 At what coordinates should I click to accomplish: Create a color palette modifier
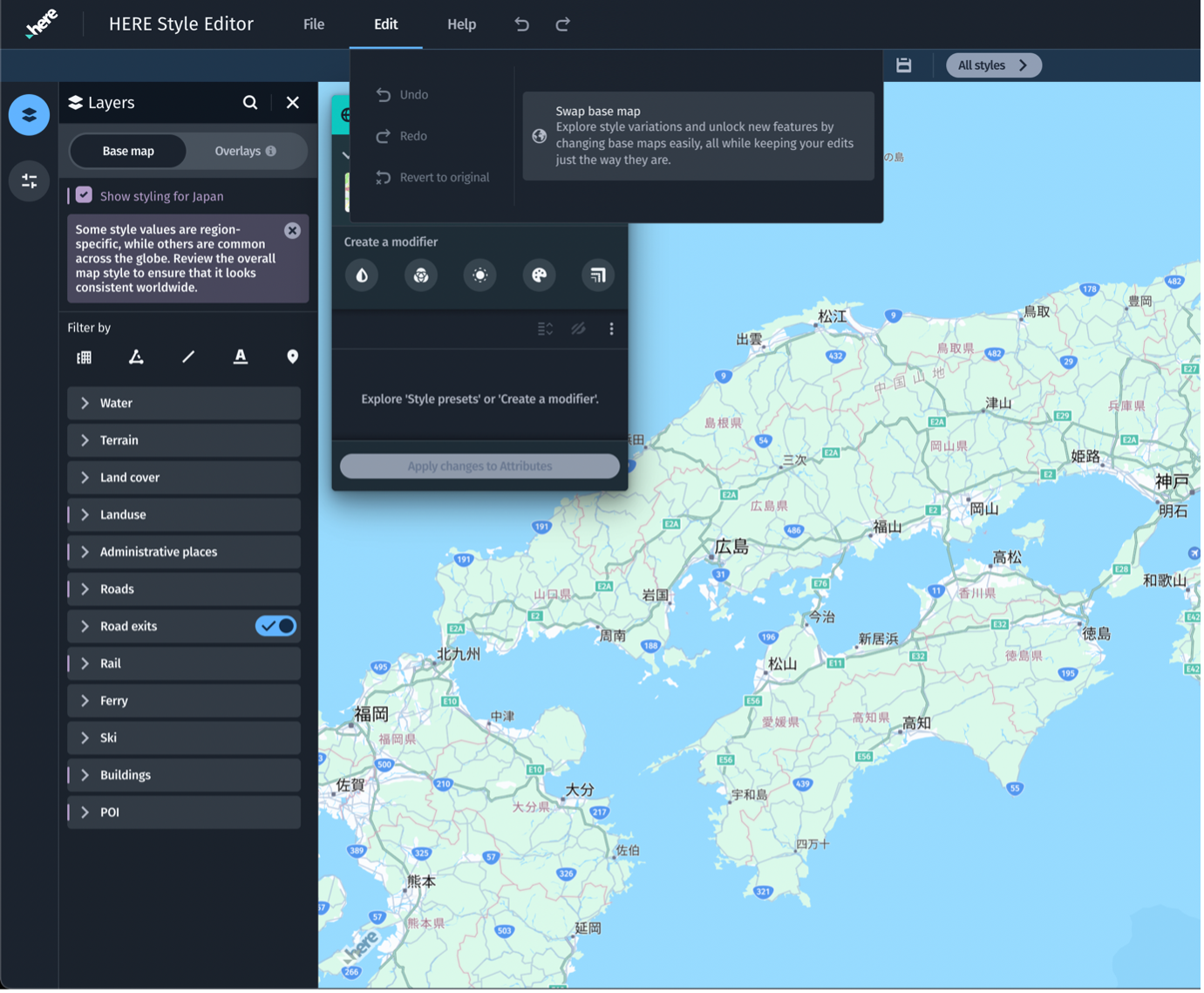tap(539, 275)
